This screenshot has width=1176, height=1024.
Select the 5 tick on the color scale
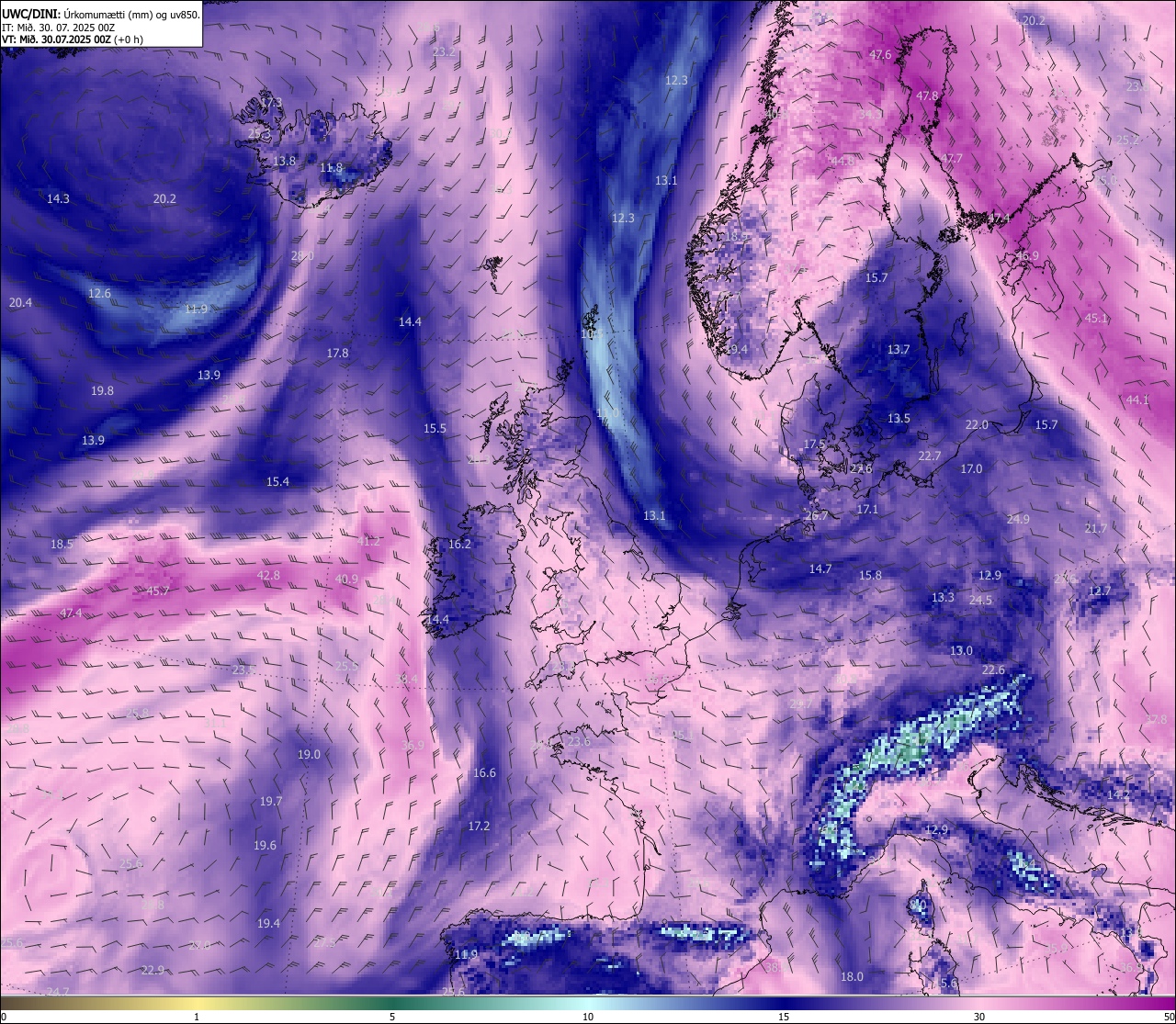coord(392,1017)
